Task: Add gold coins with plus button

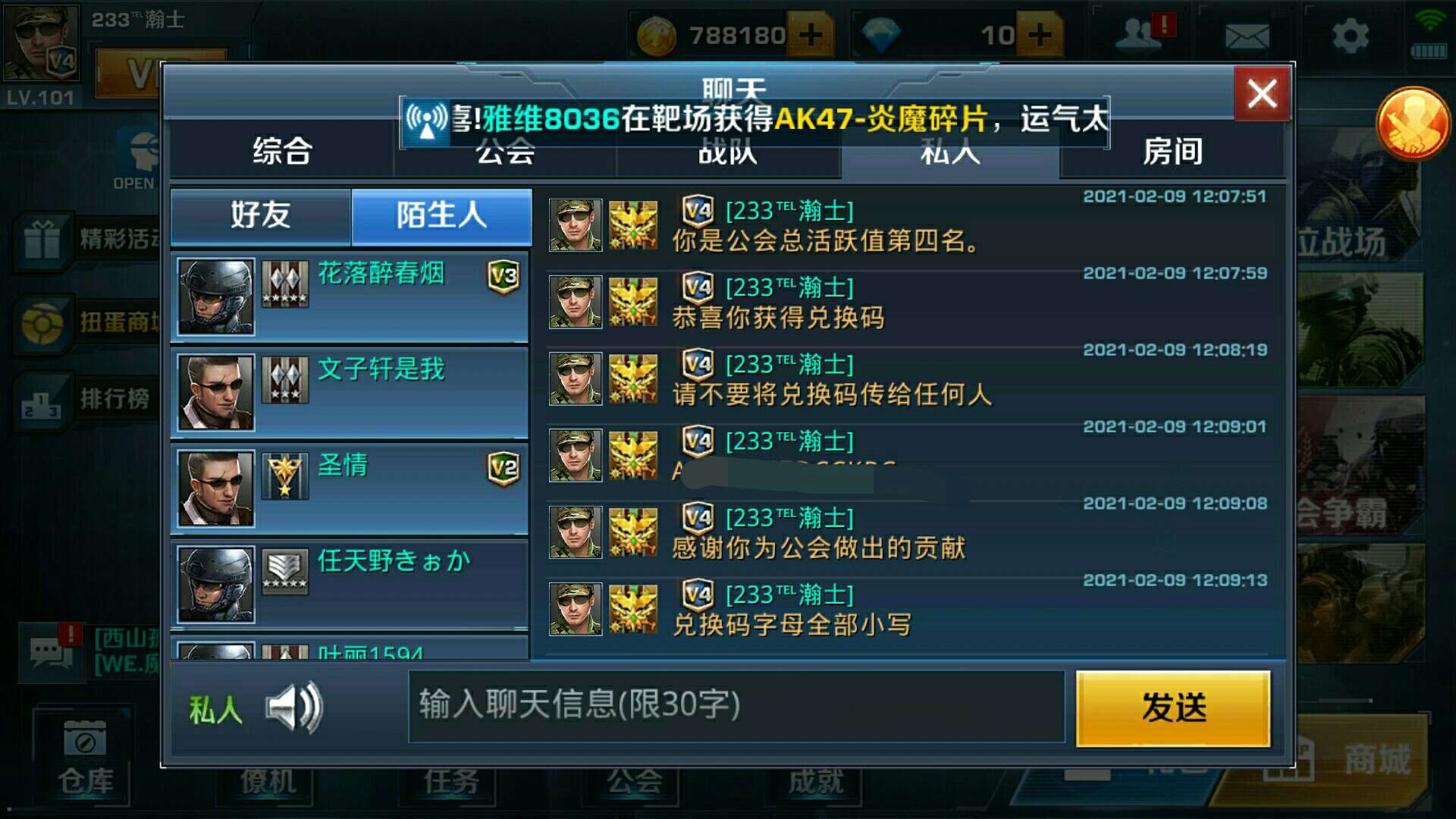Action: [811, 35]
